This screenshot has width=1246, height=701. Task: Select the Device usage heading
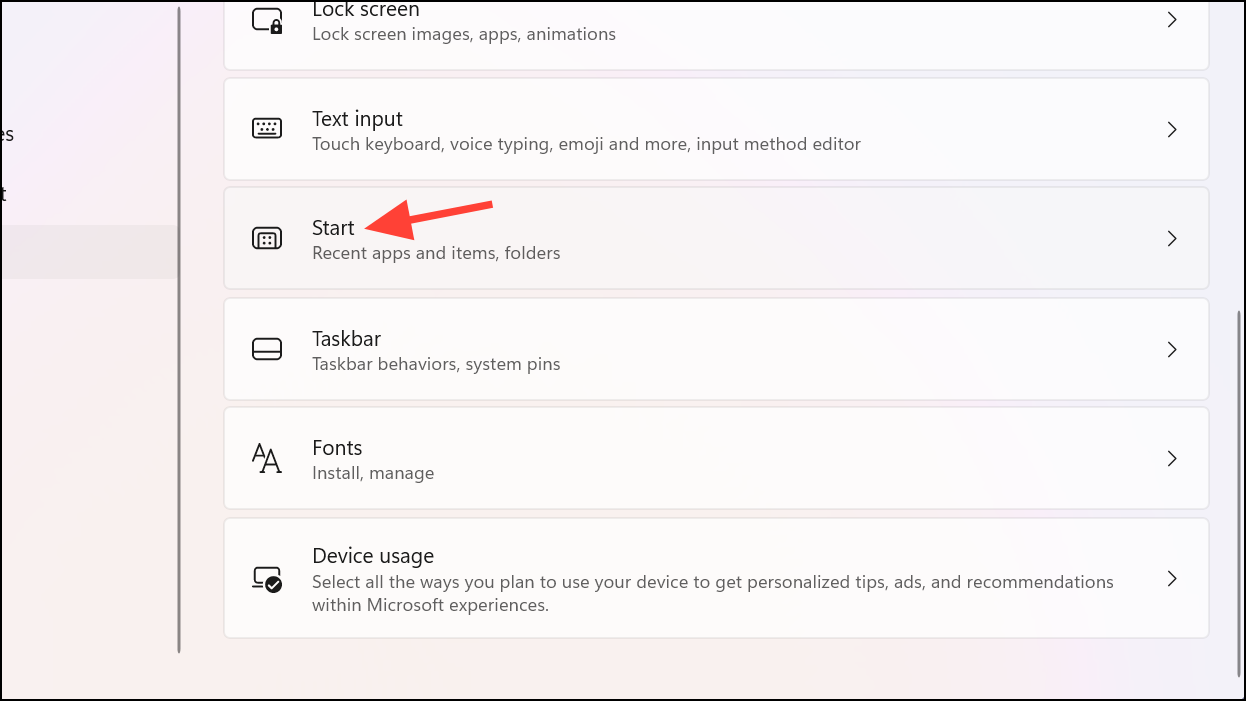click(x=373, y=556)
